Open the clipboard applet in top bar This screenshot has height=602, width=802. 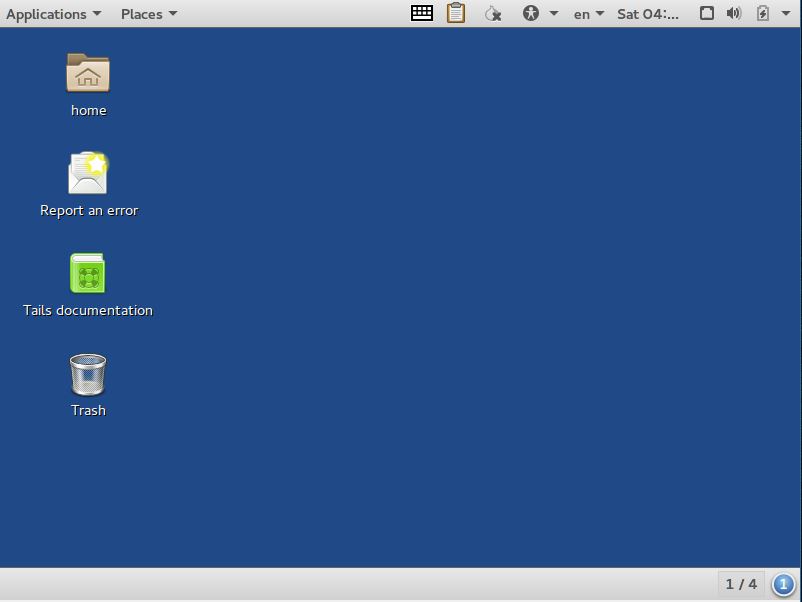coord(456,13)
